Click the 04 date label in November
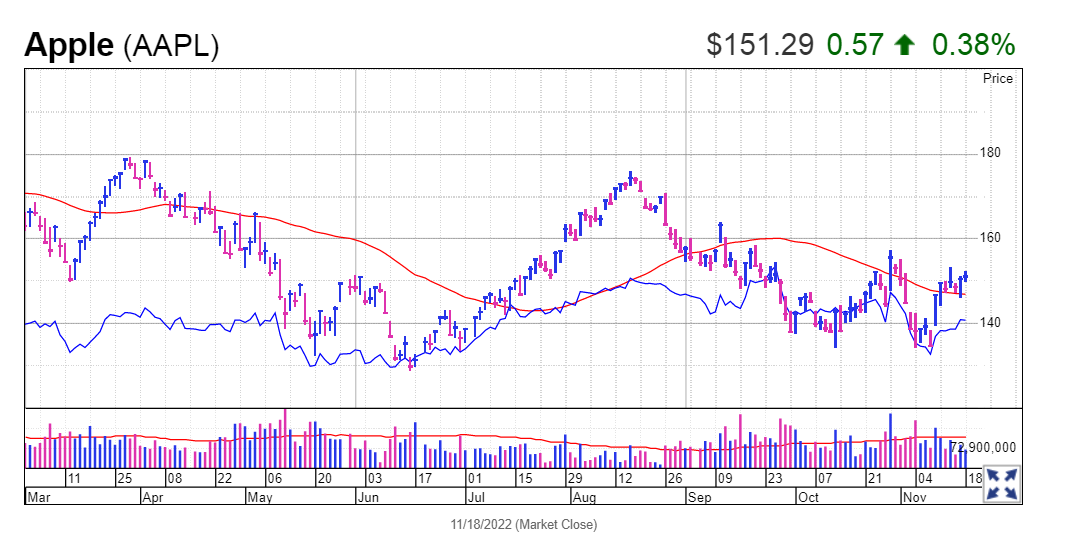1077x544 pixels. [x=925, y=478]
